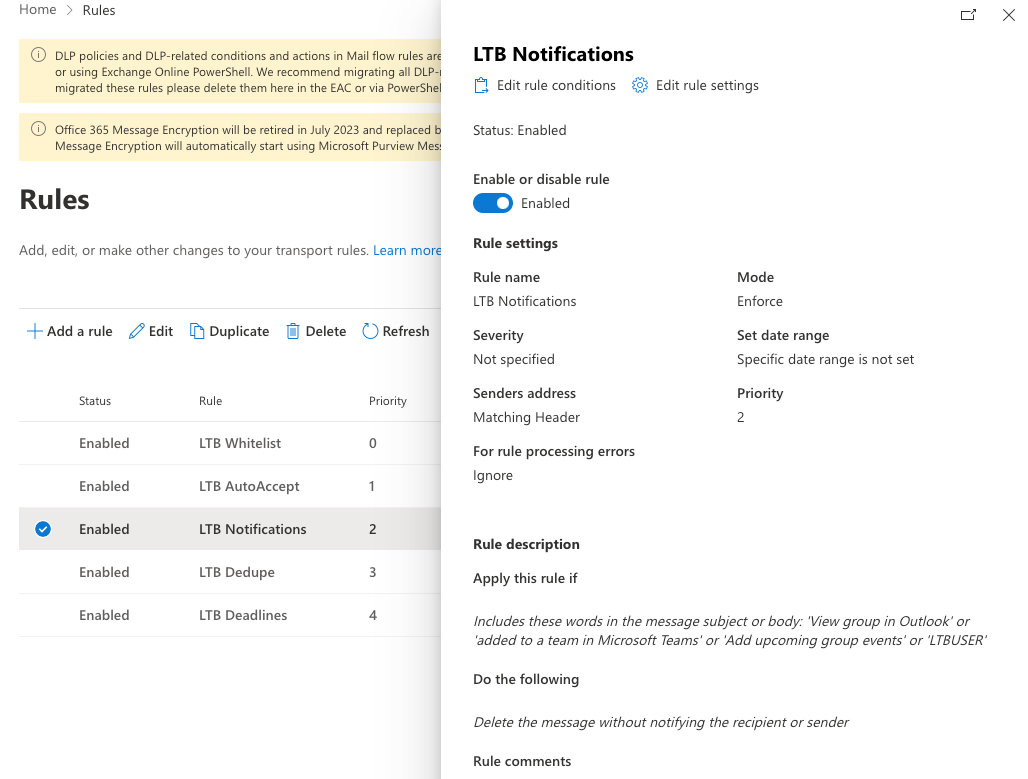This screenshot has width=1028, height=779.
Task: Click the pencil Edit icon in toolbar
Action: point(136,331)
